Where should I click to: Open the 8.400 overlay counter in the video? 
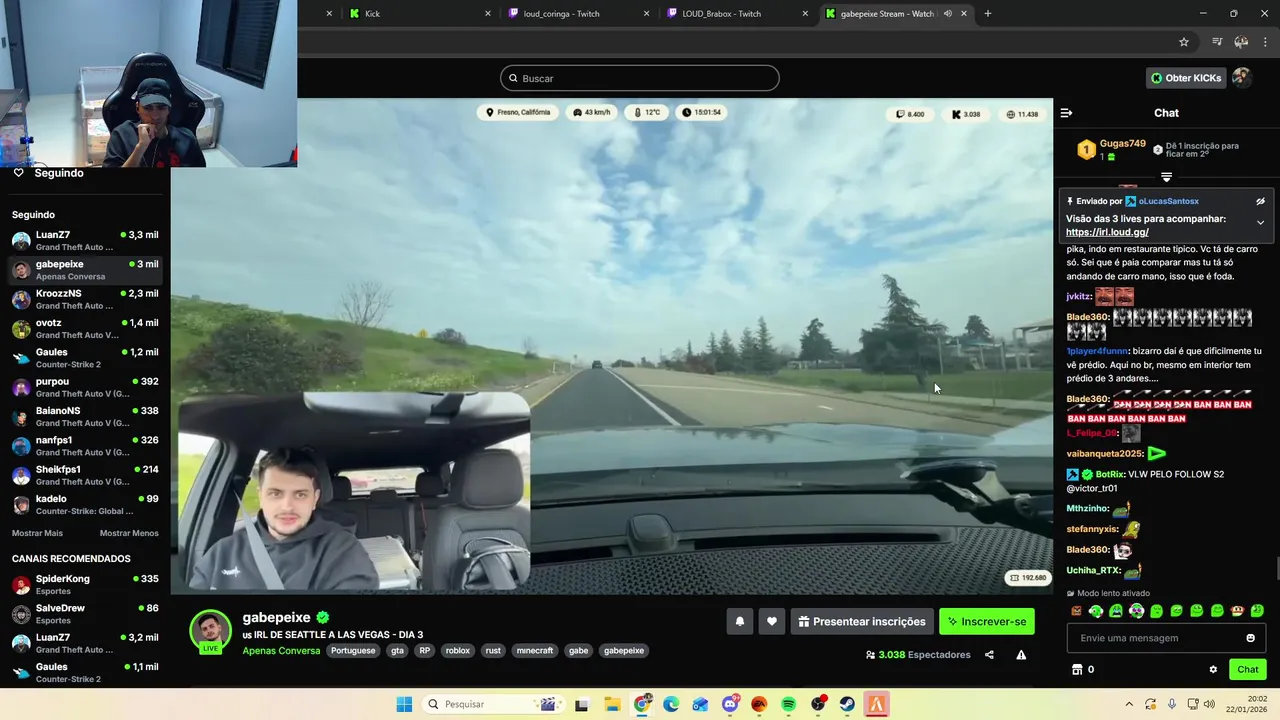[910, 114]
